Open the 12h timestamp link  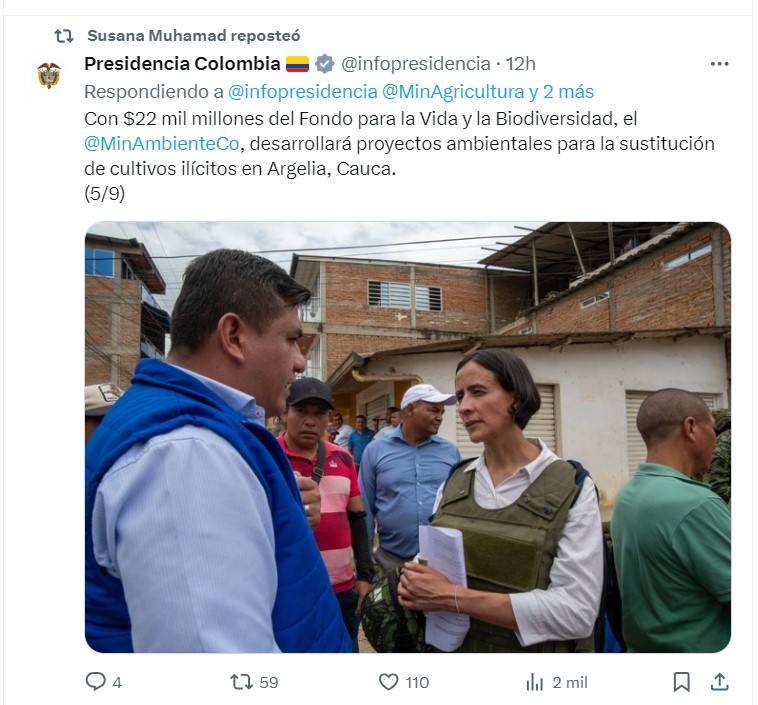click(x=521, y=64)
